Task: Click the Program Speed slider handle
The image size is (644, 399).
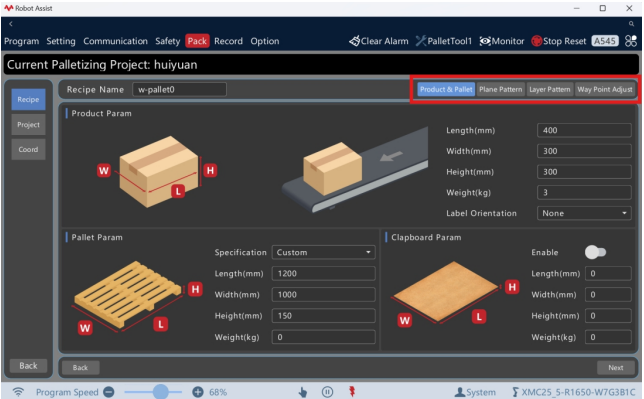Action: click(161, 392)
